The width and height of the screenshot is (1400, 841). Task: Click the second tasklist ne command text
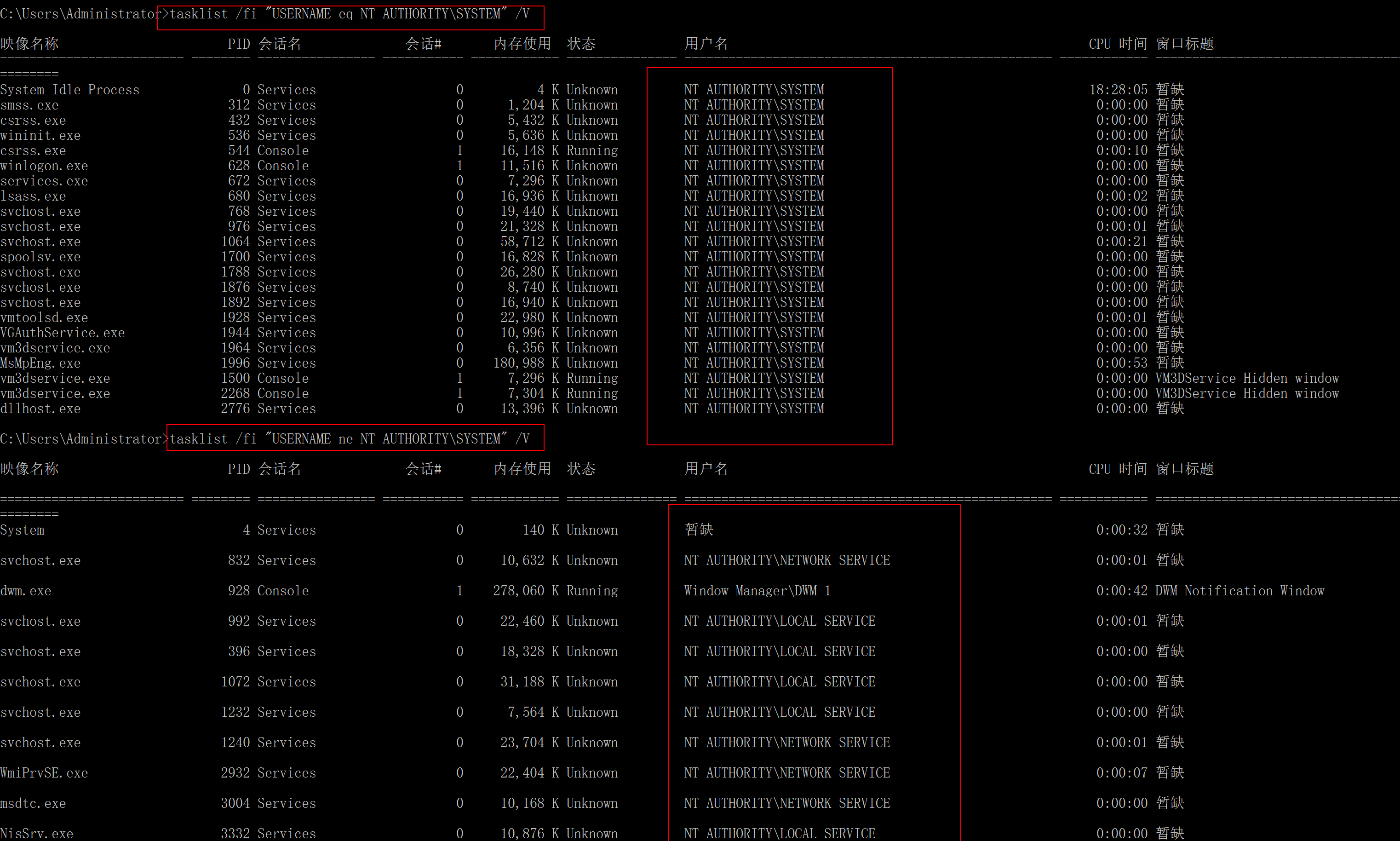pos(349,439)
